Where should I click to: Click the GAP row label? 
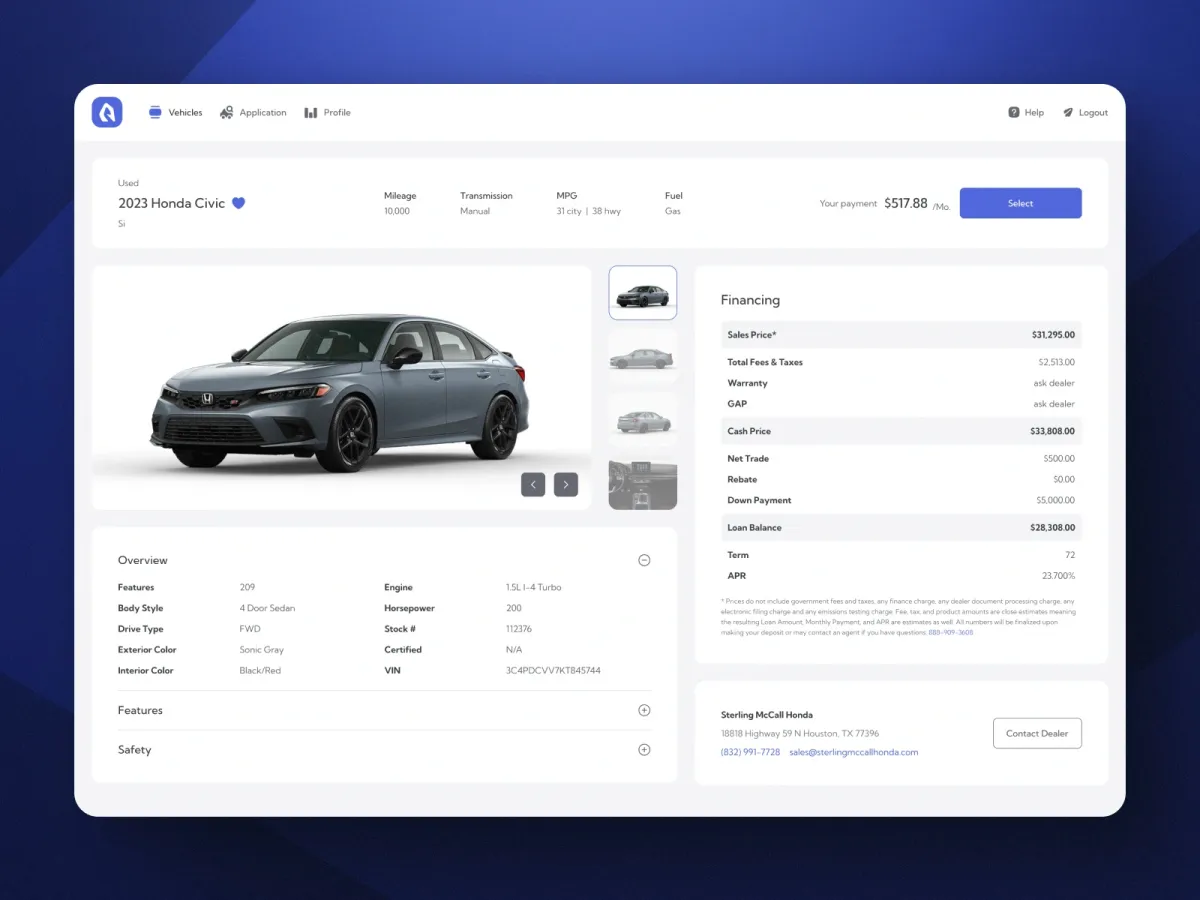pos(737,404)
